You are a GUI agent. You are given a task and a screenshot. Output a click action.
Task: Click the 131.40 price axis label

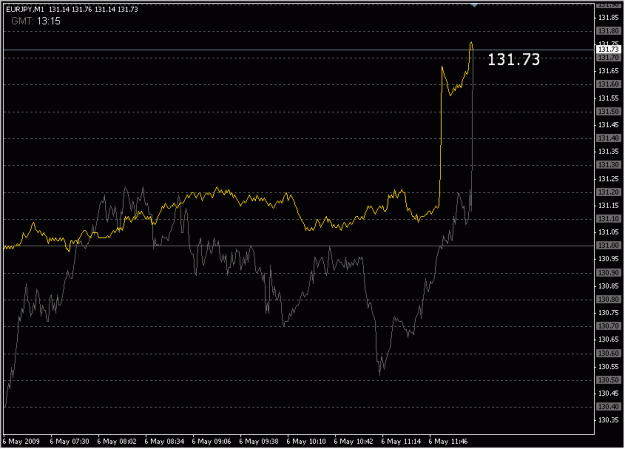click(x=609, y=138)
